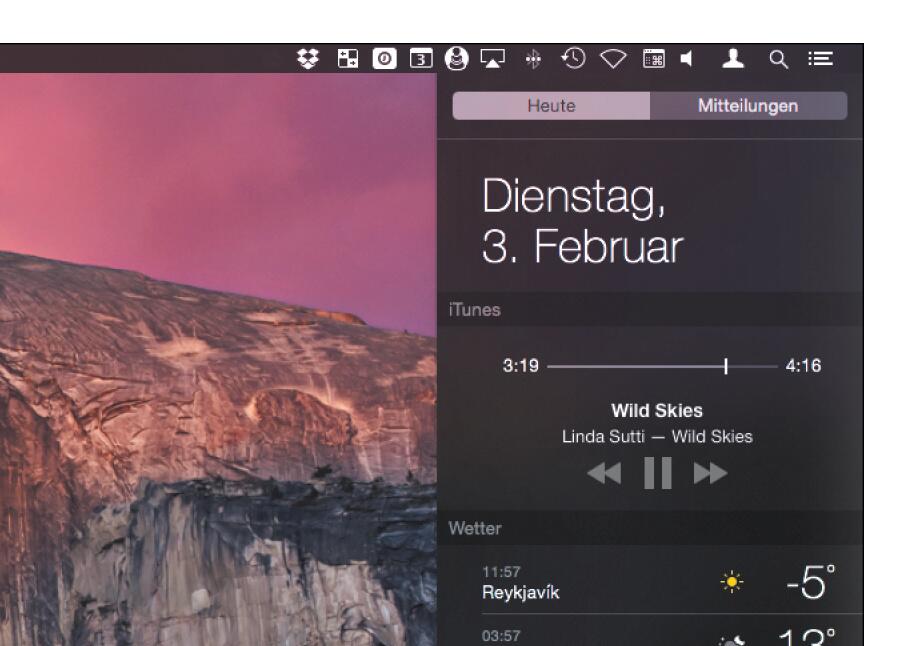Skip to the next track
Viewport: 901px width, 646px height.
coord(710,474)
